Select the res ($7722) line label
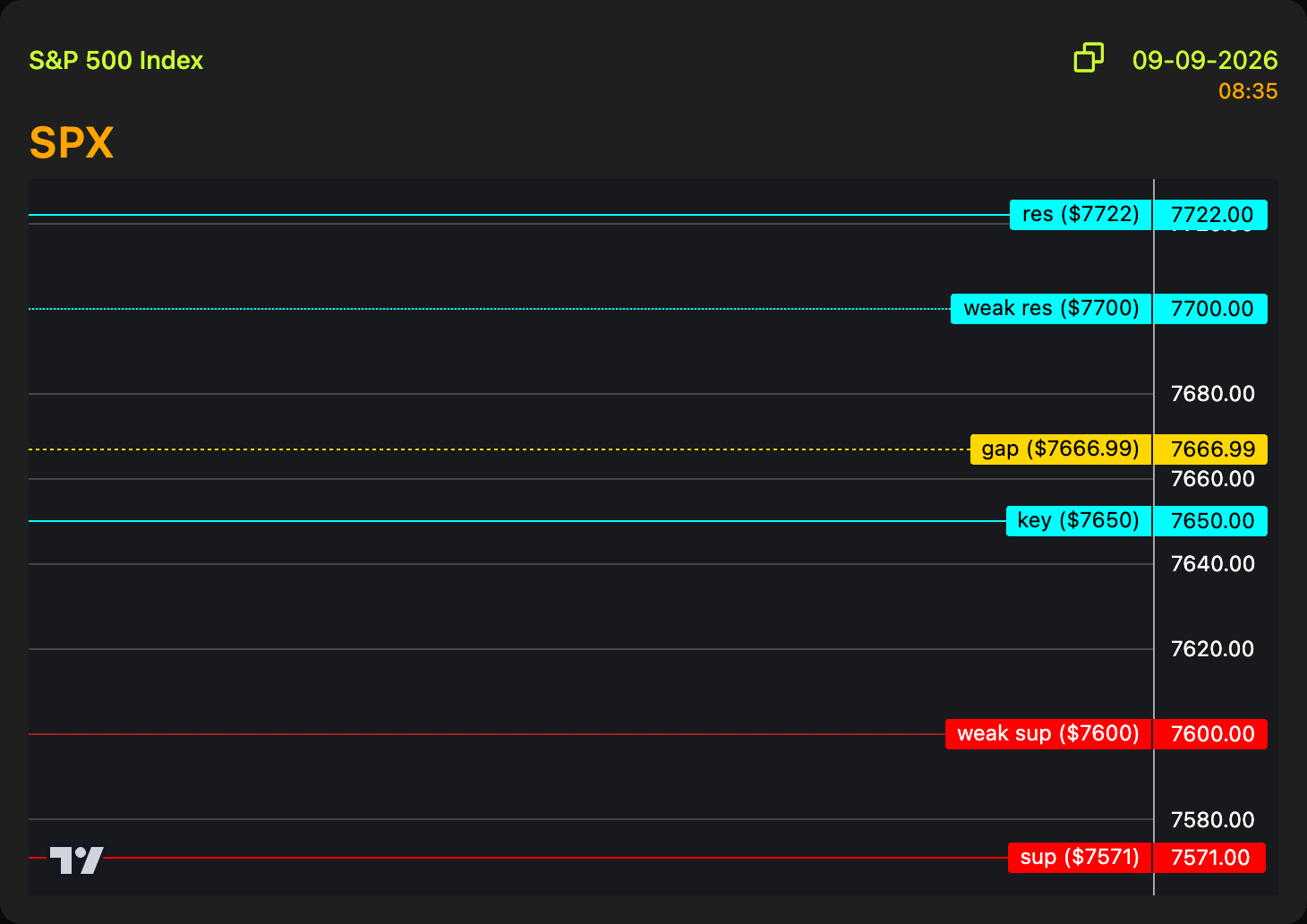 1081,215
